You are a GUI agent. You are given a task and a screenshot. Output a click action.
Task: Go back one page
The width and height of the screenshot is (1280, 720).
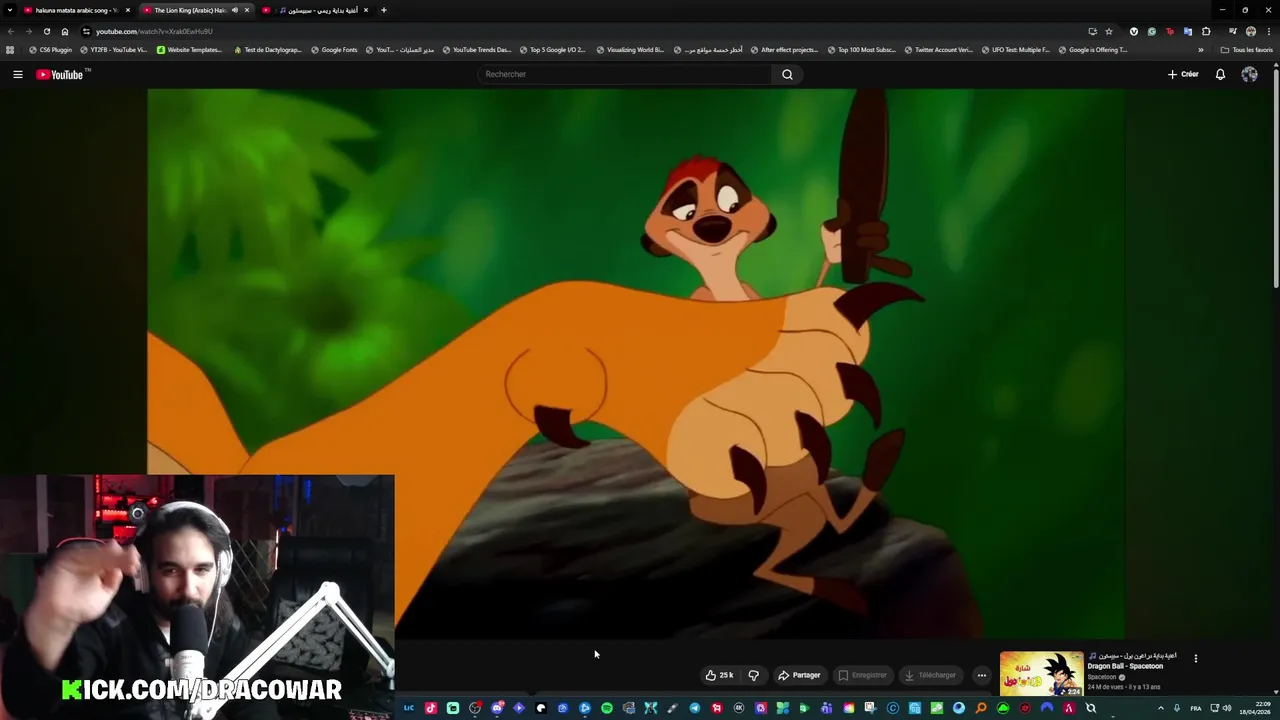tap(11, 31)
